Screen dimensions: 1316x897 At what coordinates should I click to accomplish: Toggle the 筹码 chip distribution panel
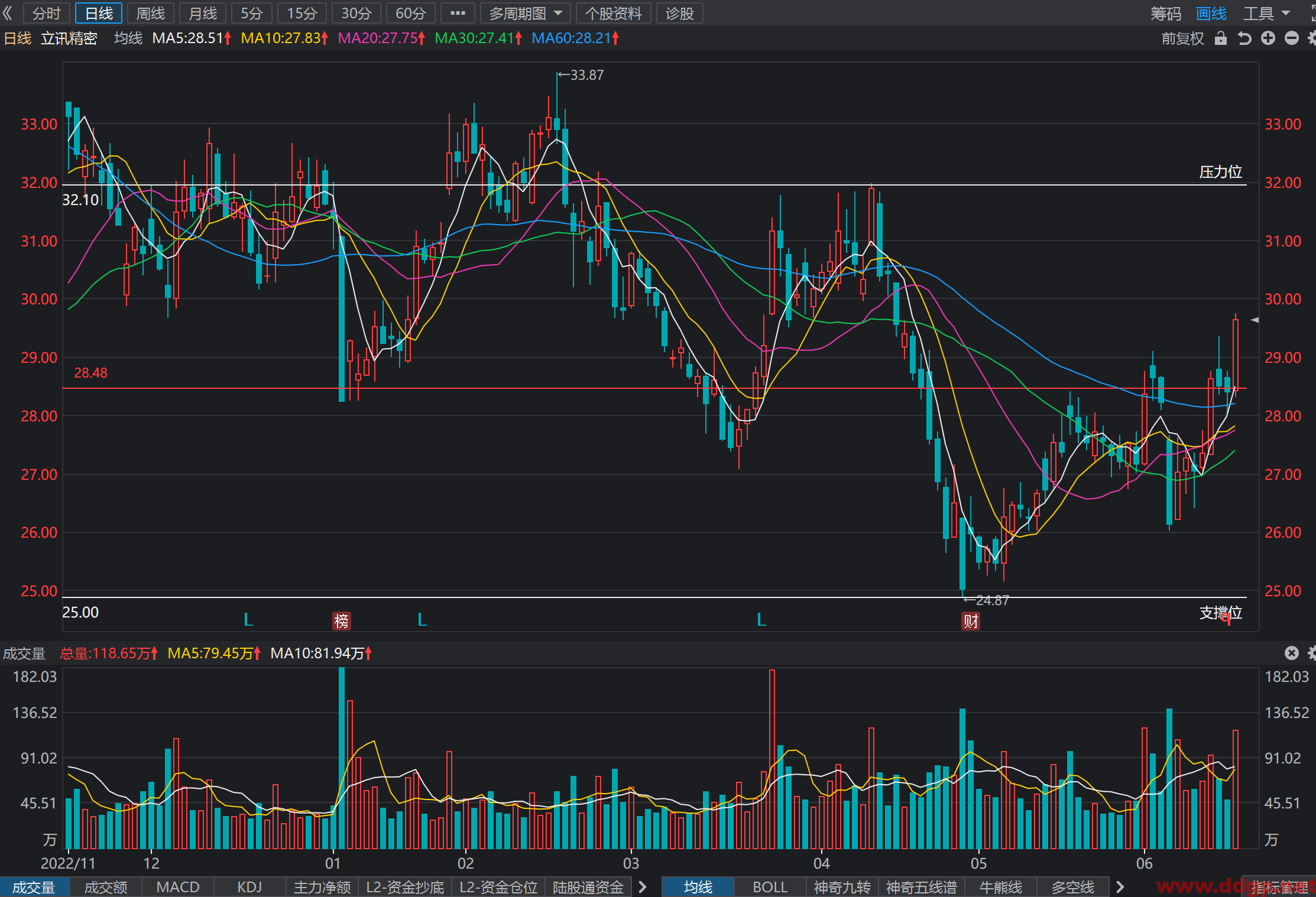click(x=1166, y=13)
